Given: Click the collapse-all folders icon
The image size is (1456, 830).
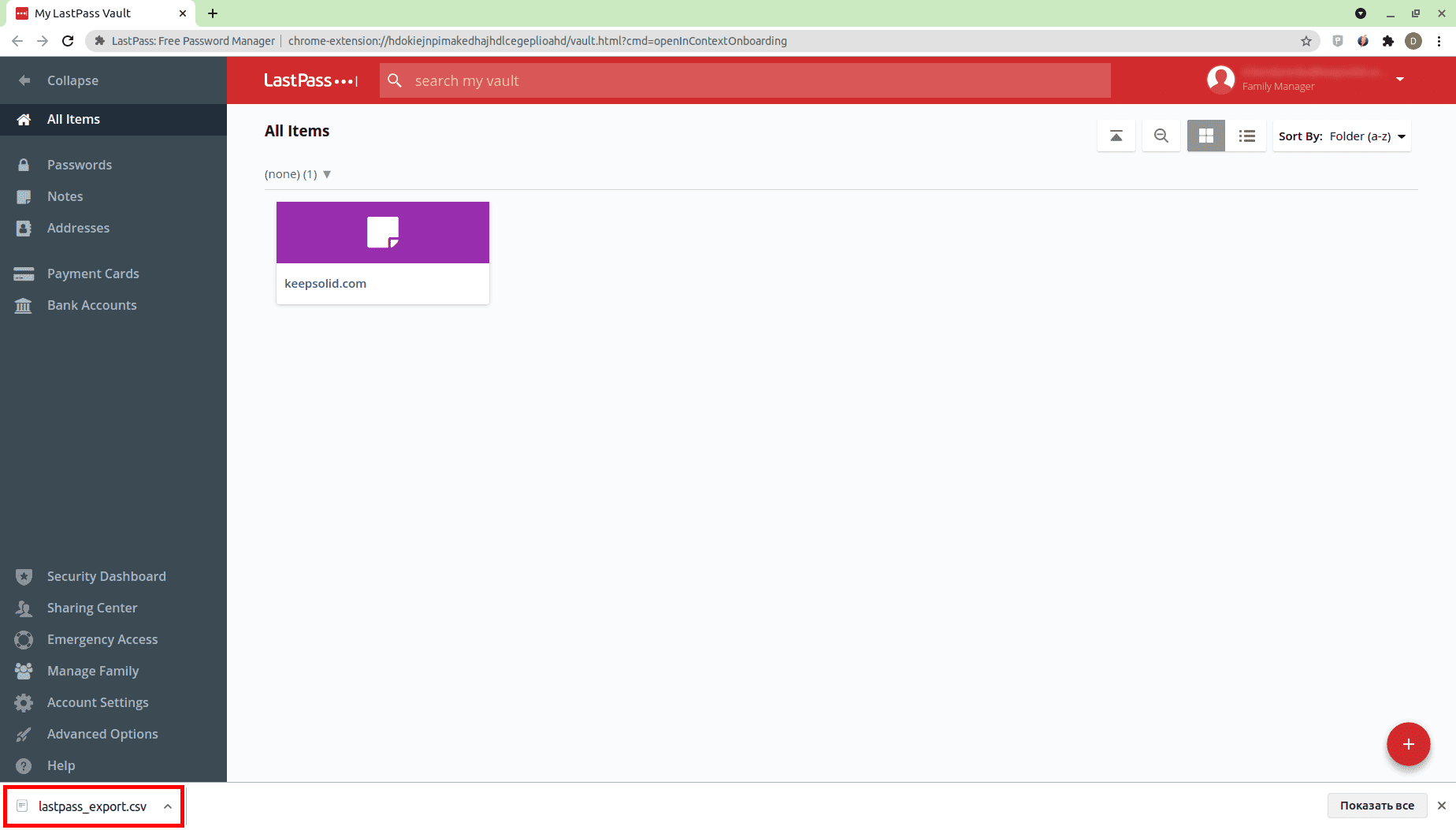Looking at the screenshot, I should [x=1116, y=136].
